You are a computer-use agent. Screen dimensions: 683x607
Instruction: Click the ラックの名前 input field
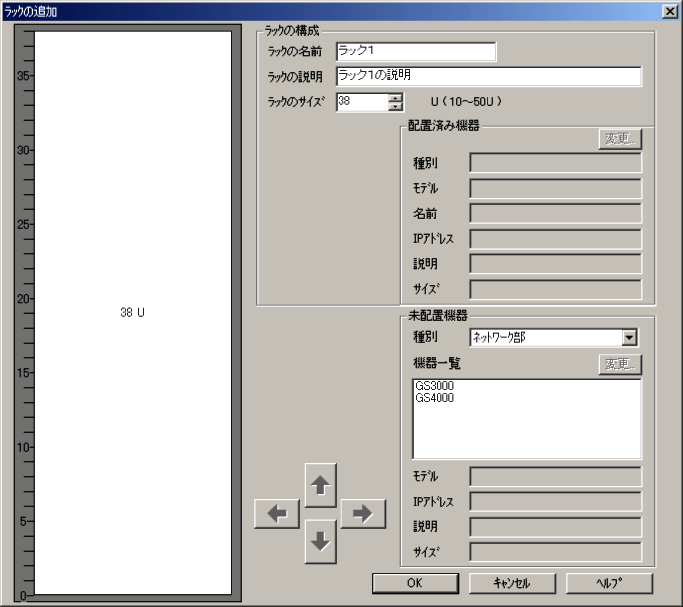coord(416,51)
